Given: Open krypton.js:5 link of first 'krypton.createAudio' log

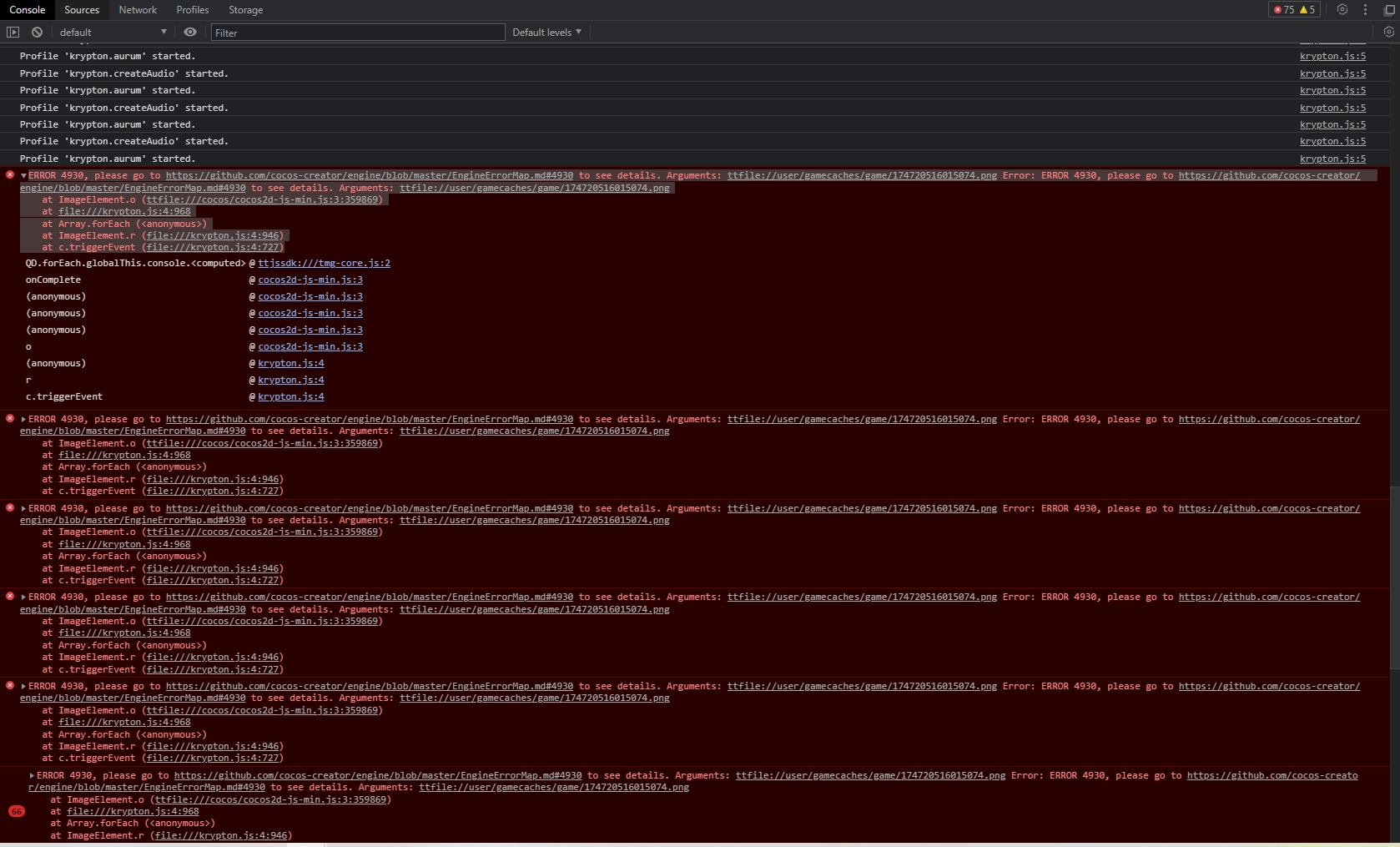Looking at the screenshot, I should [x=1332, y=73].
